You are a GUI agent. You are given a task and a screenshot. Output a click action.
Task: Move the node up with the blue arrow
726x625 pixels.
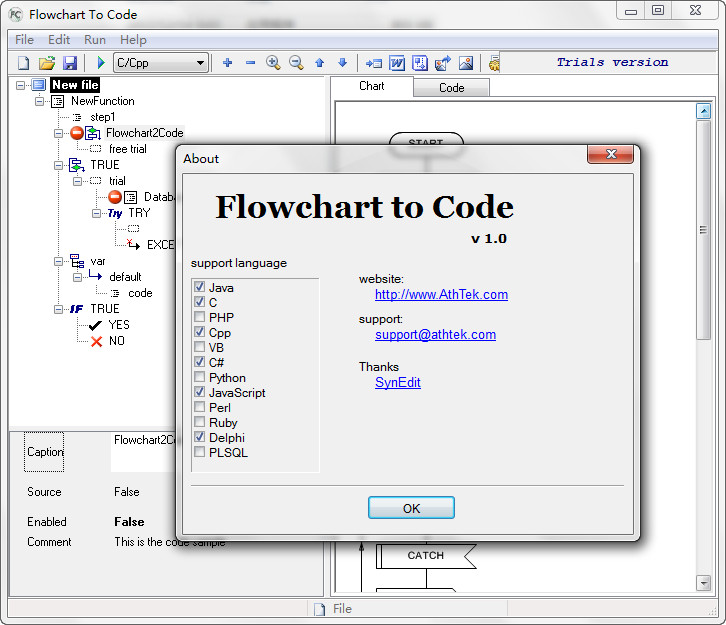[319, 62]
